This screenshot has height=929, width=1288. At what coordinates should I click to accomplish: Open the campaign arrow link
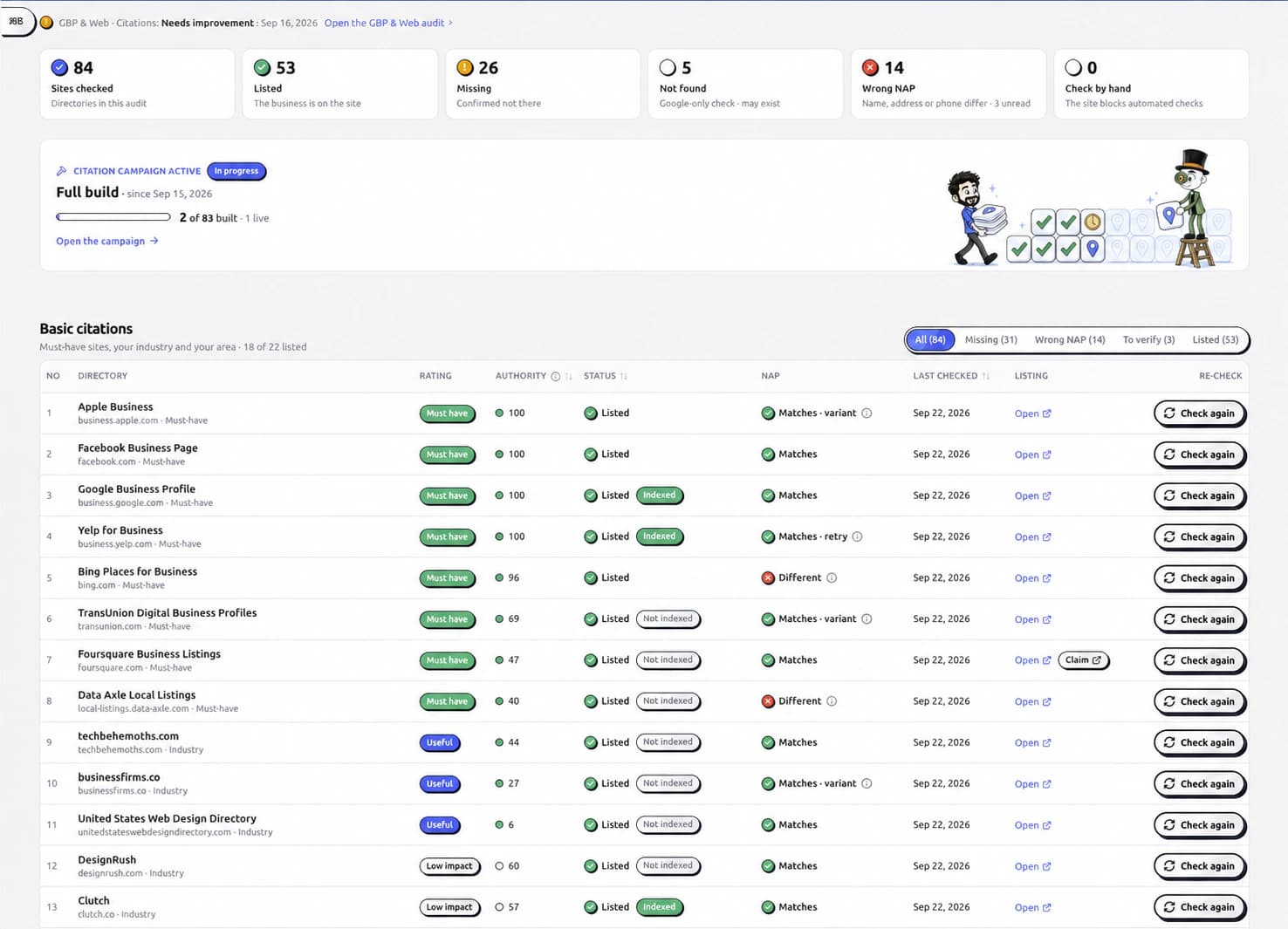[x=107, y=242]
